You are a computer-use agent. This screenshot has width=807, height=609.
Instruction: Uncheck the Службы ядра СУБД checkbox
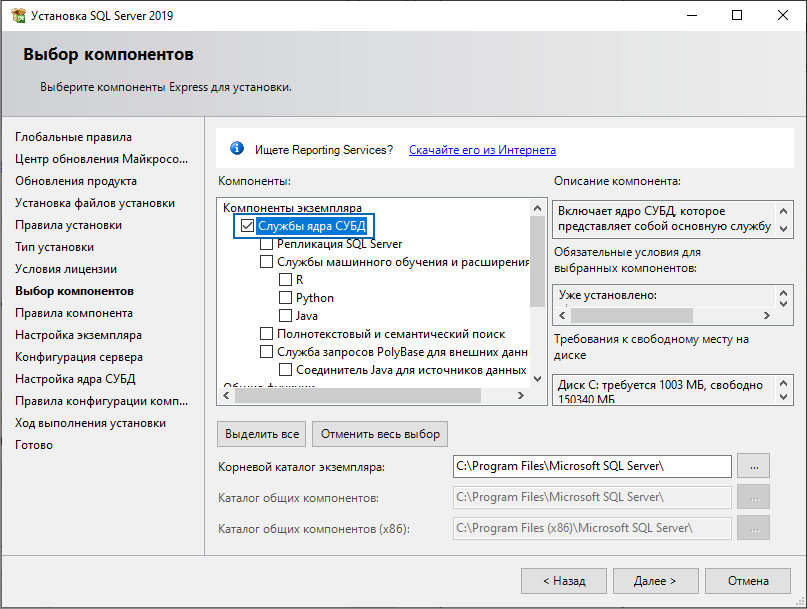click(247, 225)
